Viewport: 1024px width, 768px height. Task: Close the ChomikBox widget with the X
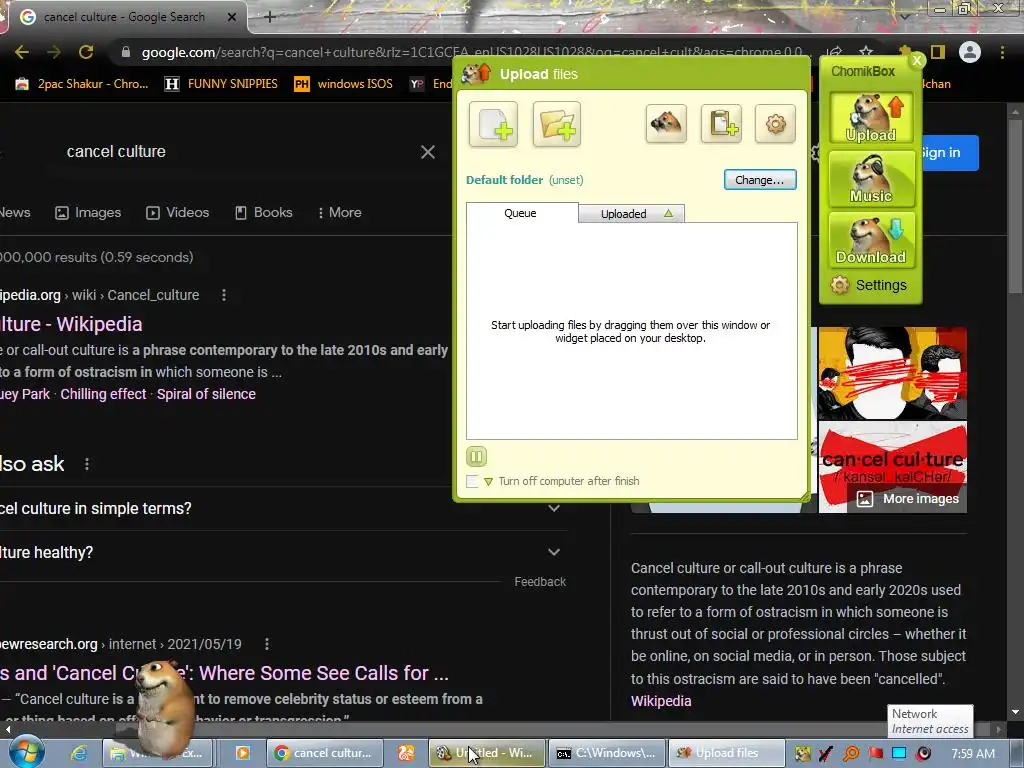pyautogui.click(x=917, y=60)
